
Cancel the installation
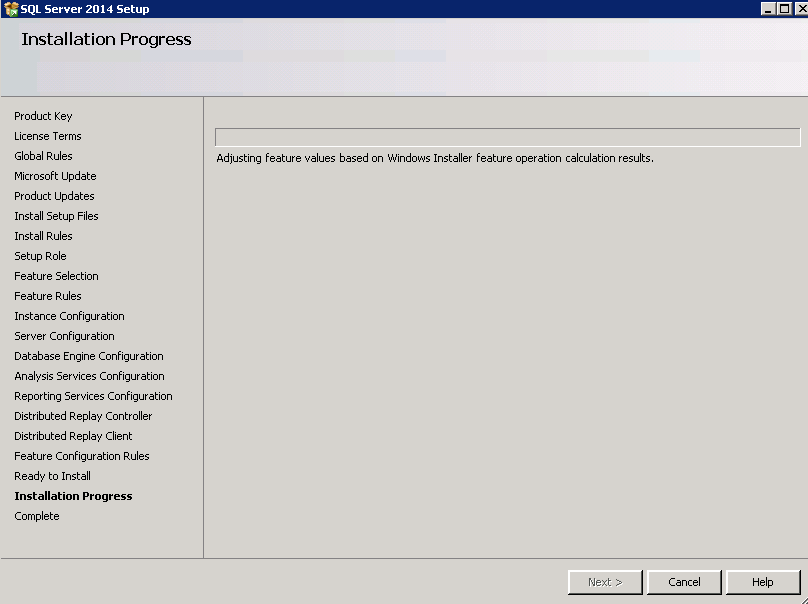pos(684,582)
